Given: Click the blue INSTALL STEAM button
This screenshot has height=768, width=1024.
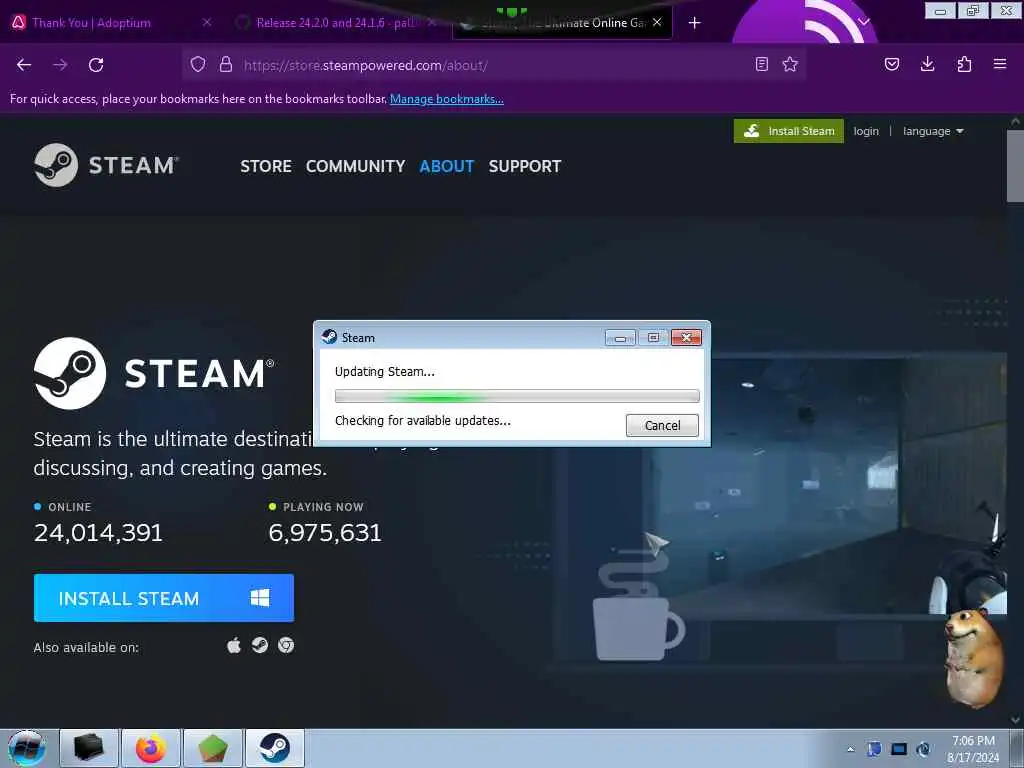Looking at the screenshot, I should 164,598.
